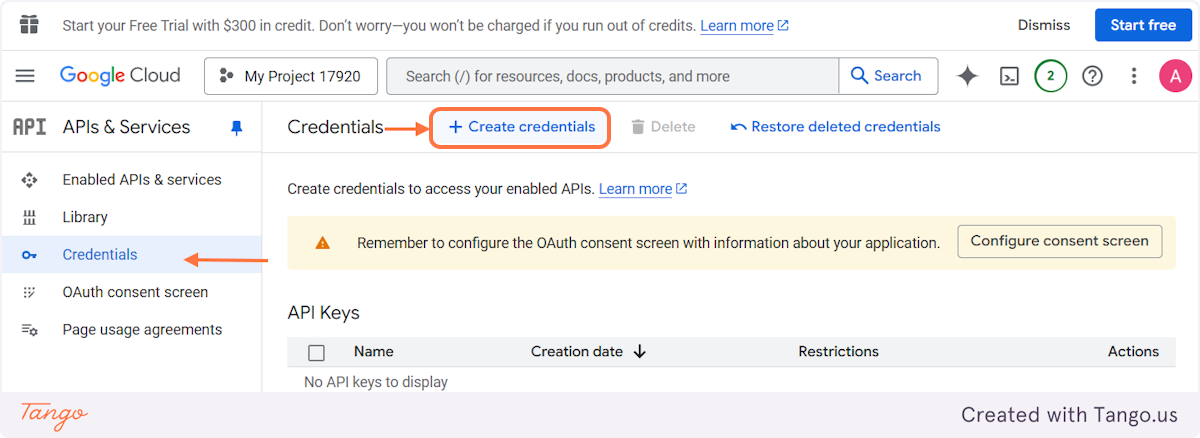Restore deleted credentials
1200x438 pixels.
pyautogui.click(x=836, y=127)
